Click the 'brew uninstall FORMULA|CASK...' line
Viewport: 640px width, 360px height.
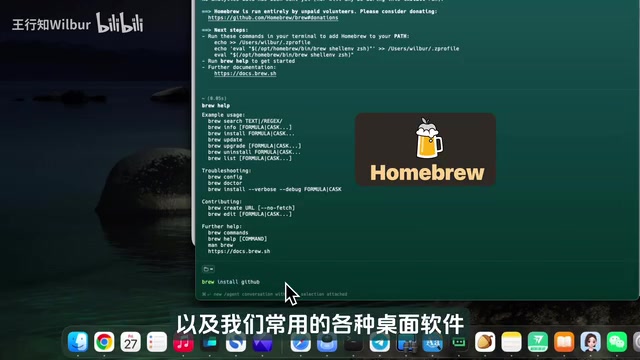coord(254,152)
